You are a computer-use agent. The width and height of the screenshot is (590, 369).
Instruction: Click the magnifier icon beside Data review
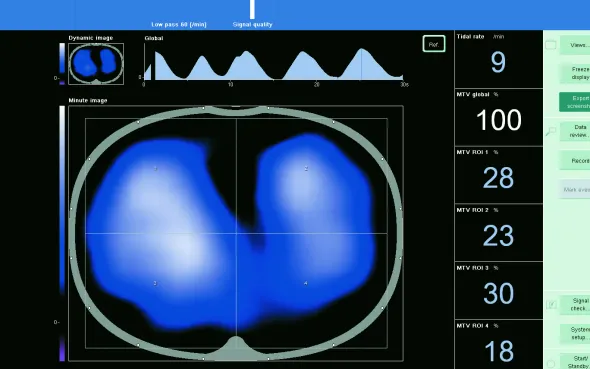pos(551,131)
